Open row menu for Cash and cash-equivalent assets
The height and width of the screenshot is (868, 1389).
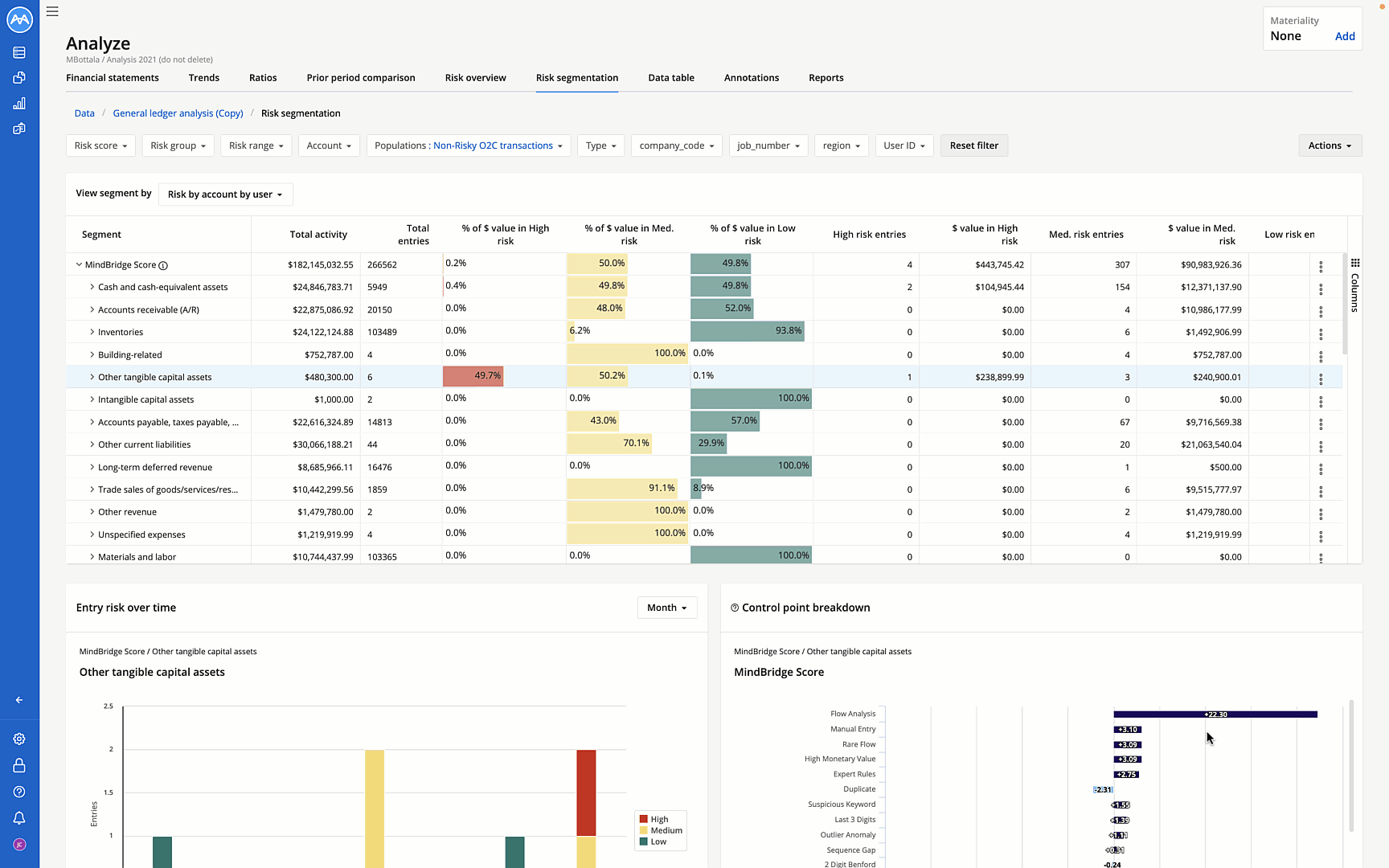click(x=1321, y=289)
